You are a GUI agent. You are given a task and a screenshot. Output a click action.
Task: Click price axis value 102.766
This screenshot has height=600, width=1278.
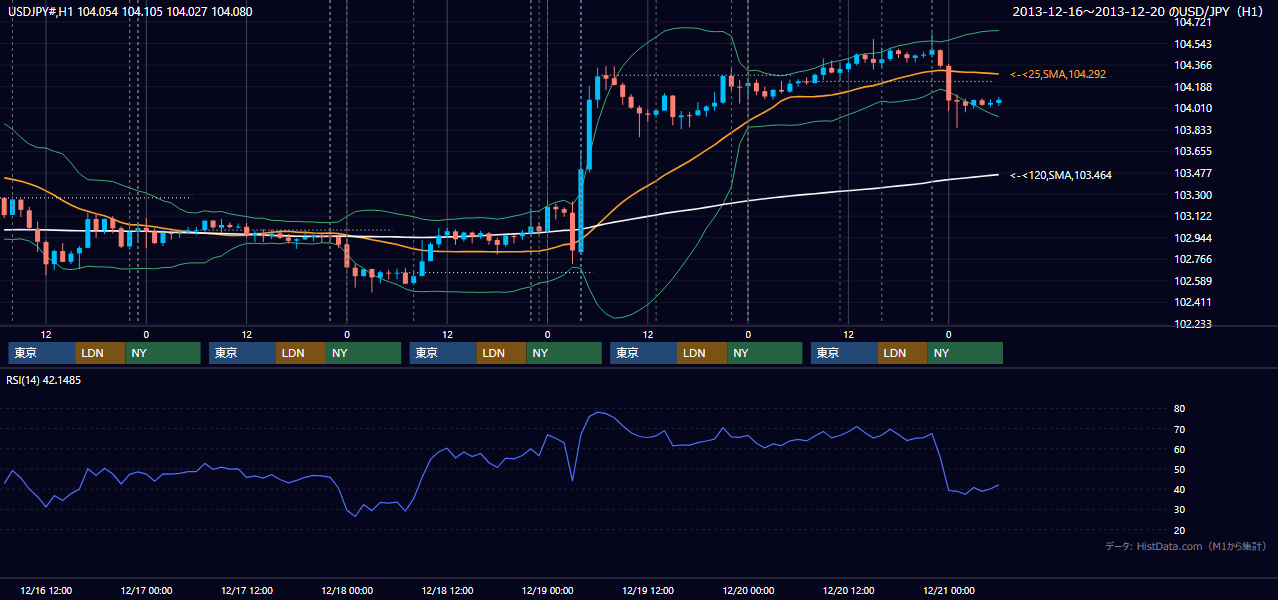coord(1195,259)
